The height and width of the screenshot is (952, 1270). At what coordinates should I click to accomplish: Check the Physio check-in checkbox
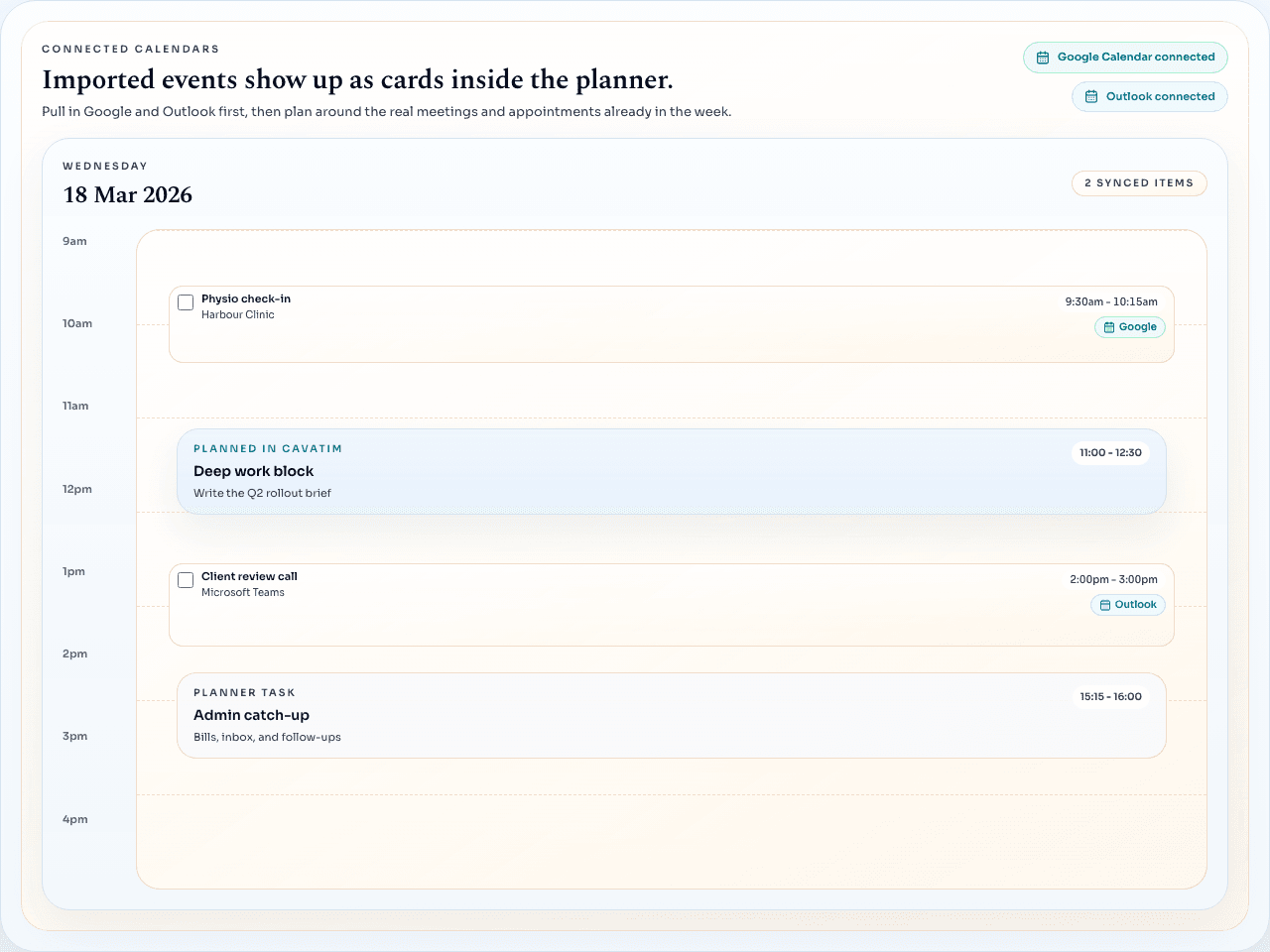coord(186,302)
